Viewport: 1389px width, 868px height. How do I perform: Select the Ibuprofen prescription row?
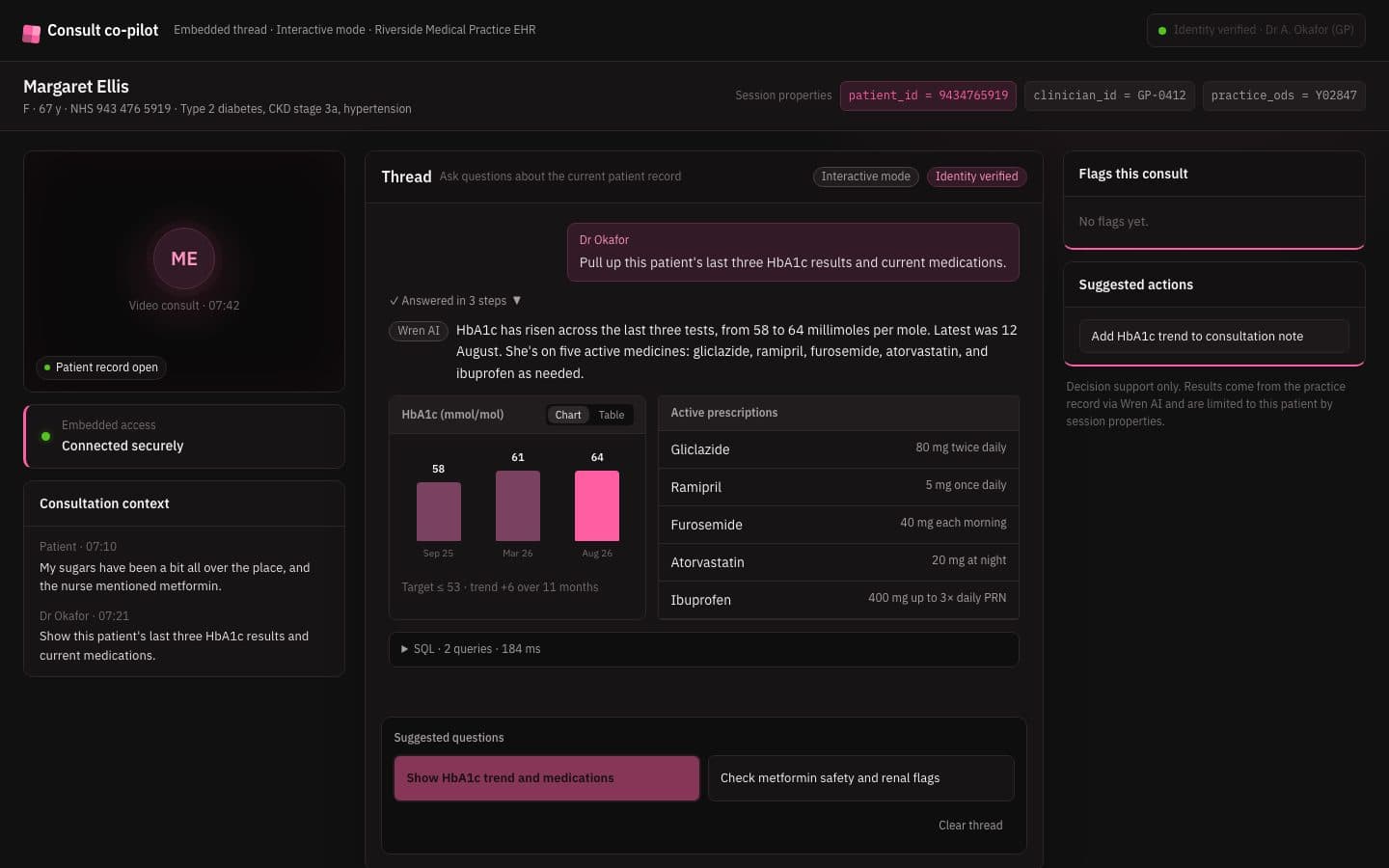838,600
